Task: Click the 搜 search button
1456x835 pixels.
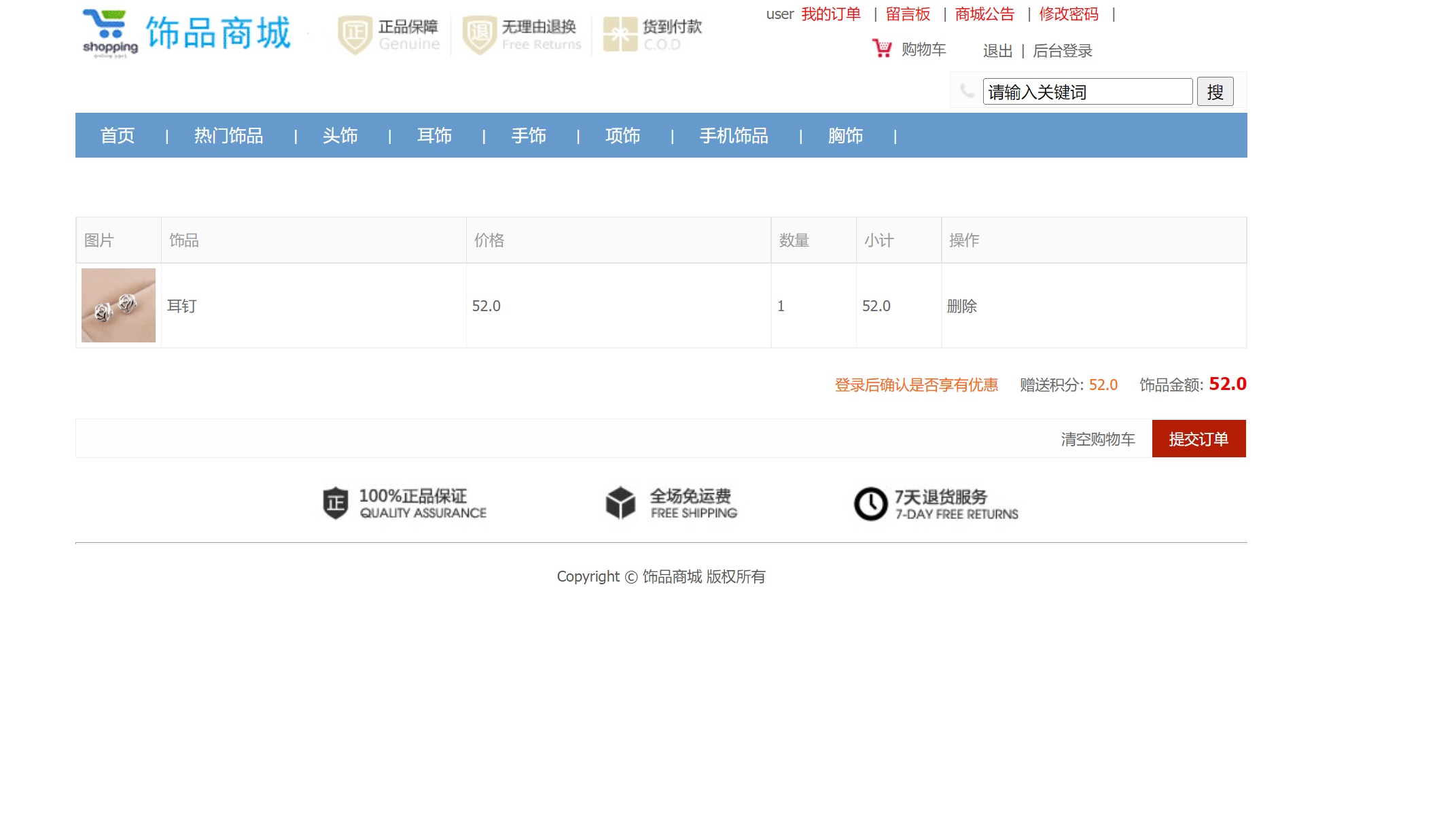Action: (1215, 91)
